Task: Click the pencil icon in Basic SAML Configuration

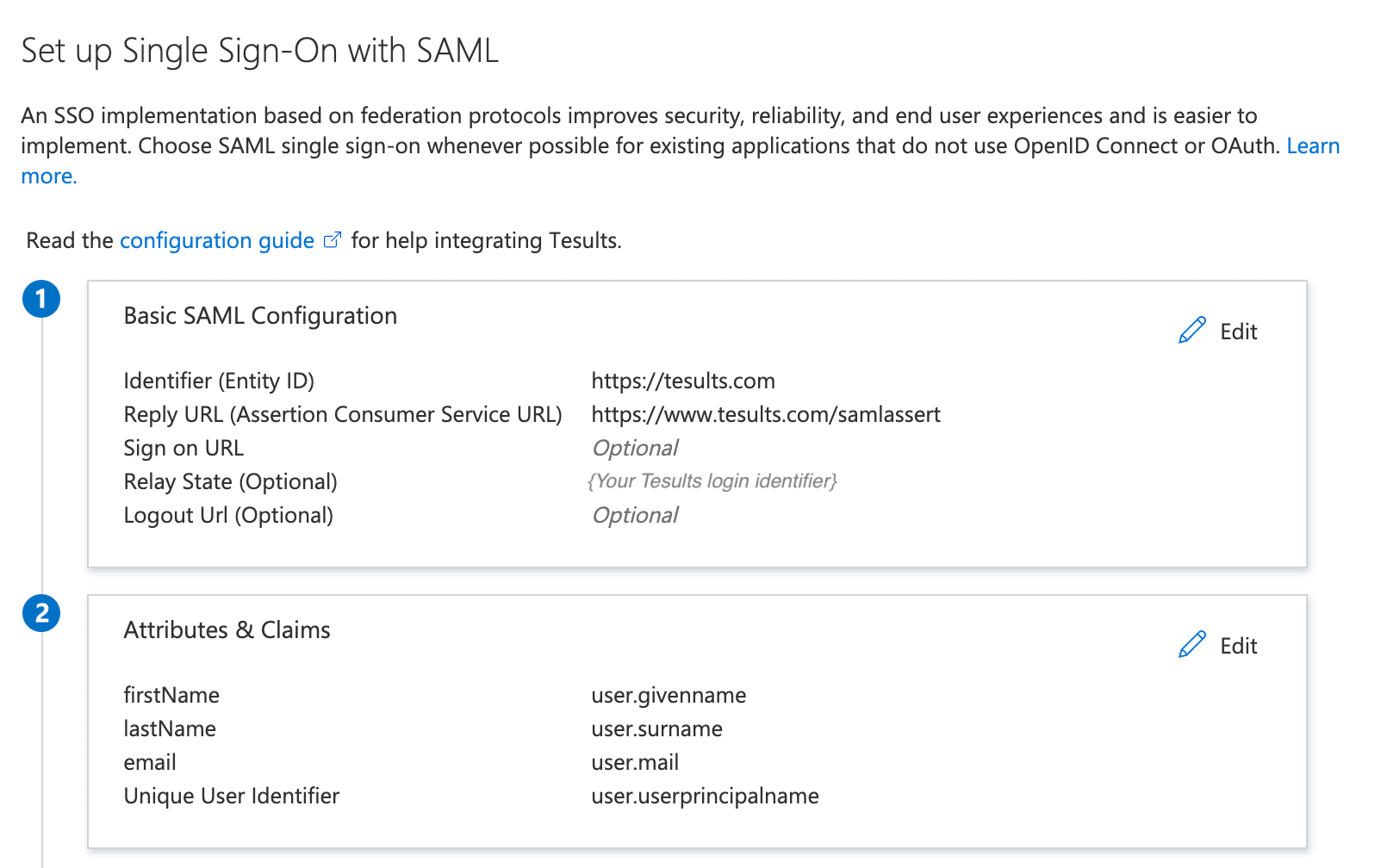Action: click(x=1192, y=331)
